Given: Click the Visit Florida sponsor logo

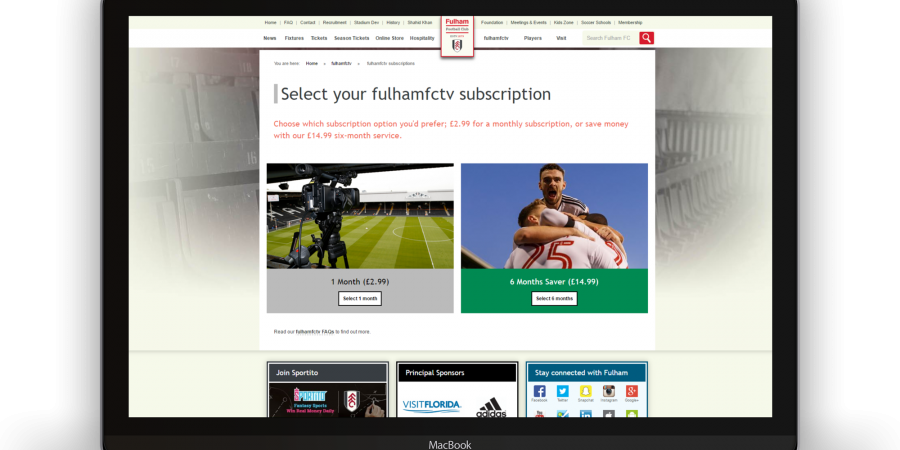Looking at the screenshot, I should pyautogui.click(x=431, y=406).
